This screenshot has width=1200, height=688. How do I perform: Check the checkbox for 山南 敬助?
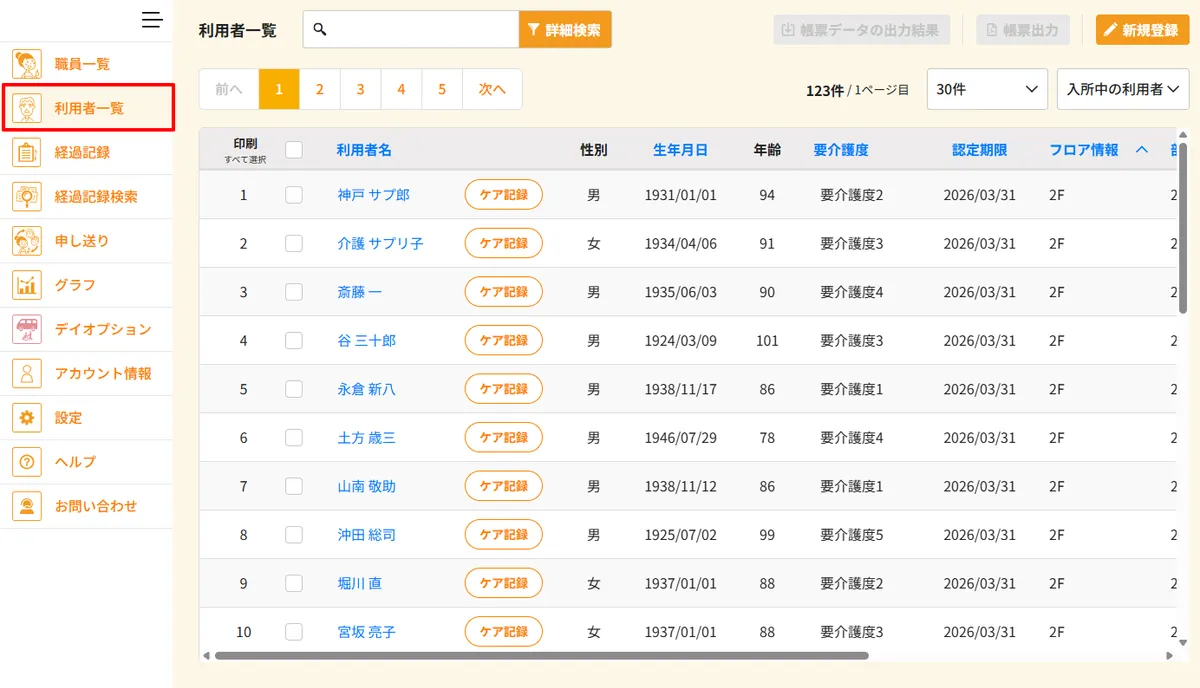(x=294, y=486)
